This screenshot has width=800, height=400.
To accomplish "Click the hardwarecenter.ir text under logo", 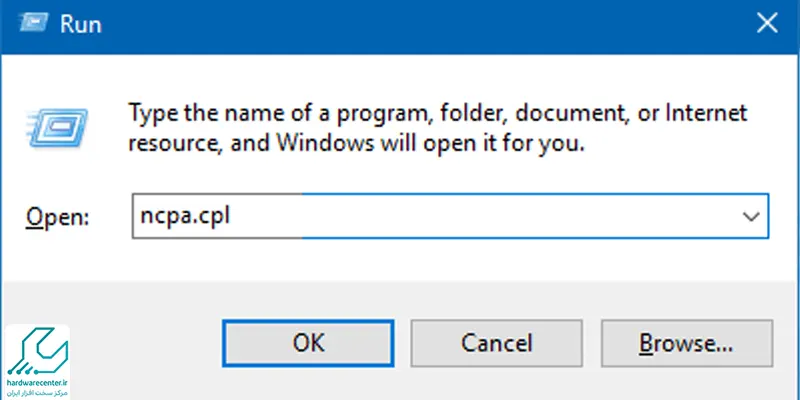I will pyautogui.click(x=38, y=382).
